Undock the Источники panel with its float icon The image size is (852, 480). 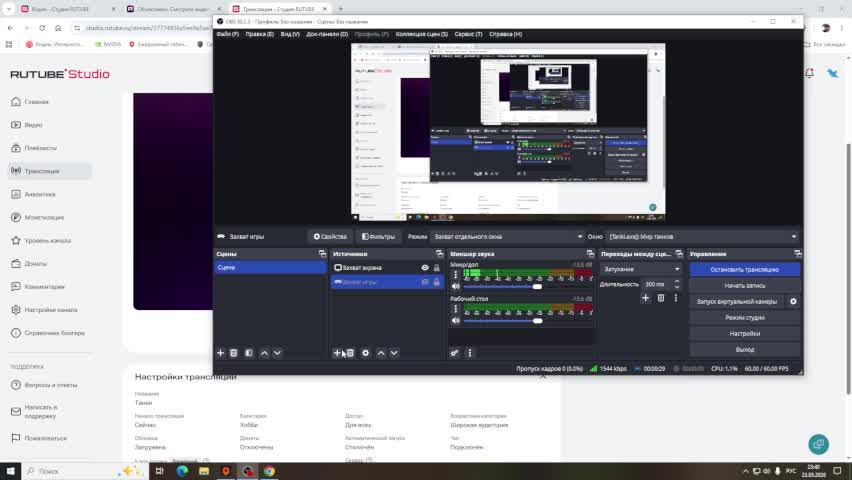coord(439,254)
